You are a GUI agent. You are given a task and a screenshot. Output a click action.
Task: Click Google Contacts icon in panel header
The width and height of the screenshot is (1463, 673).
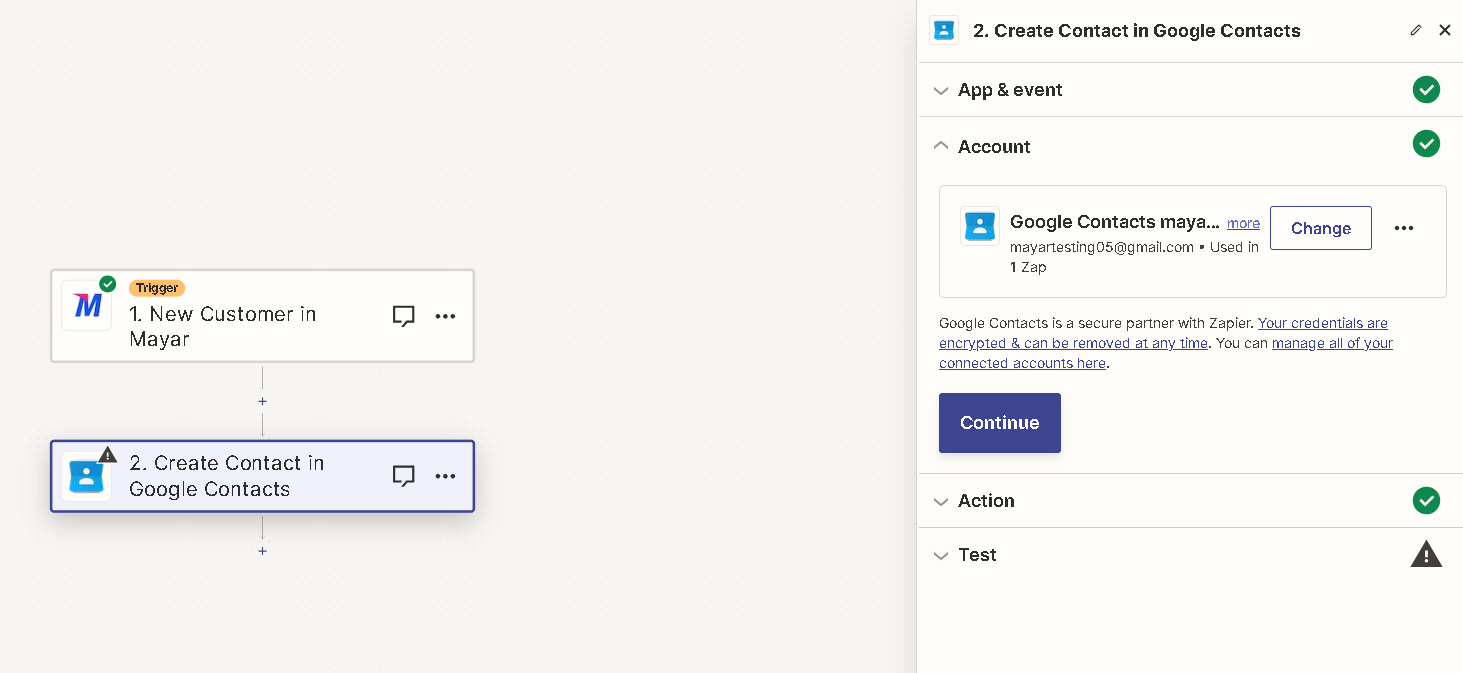944,30
